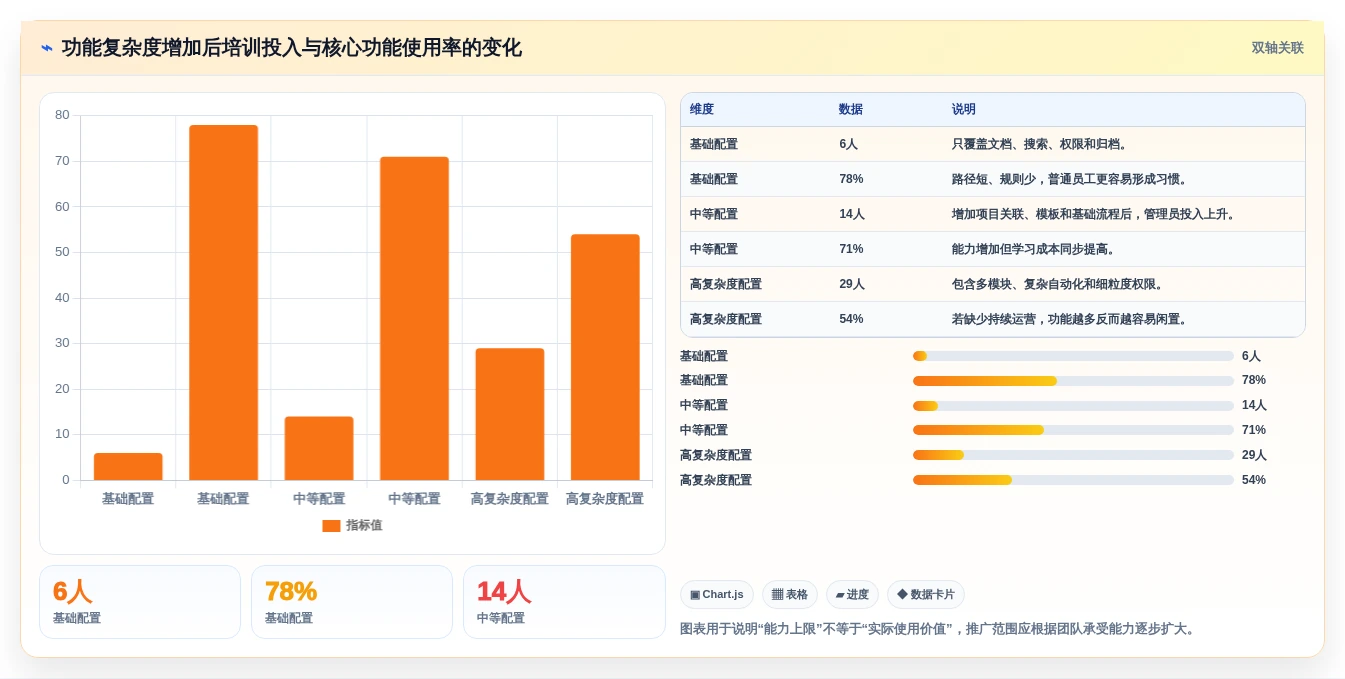Screen dimensions: 1345x679
Task: Click the 双轴关联 label in header
Action: point(1277,48)
